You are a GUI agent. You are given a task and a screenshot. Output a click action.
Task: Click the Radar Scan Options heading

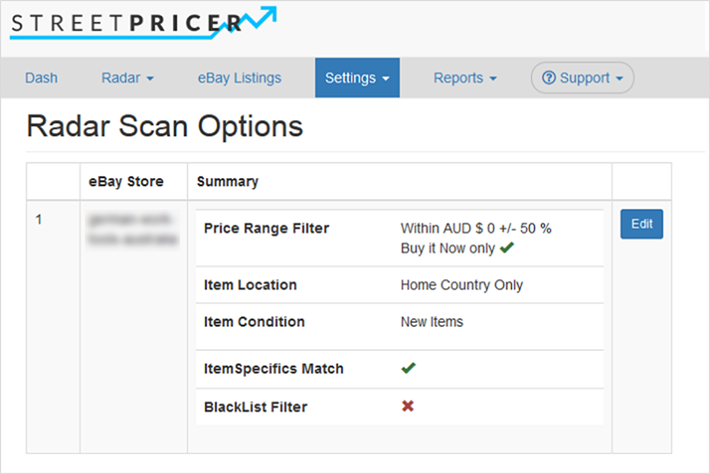[x=164, y=127]
